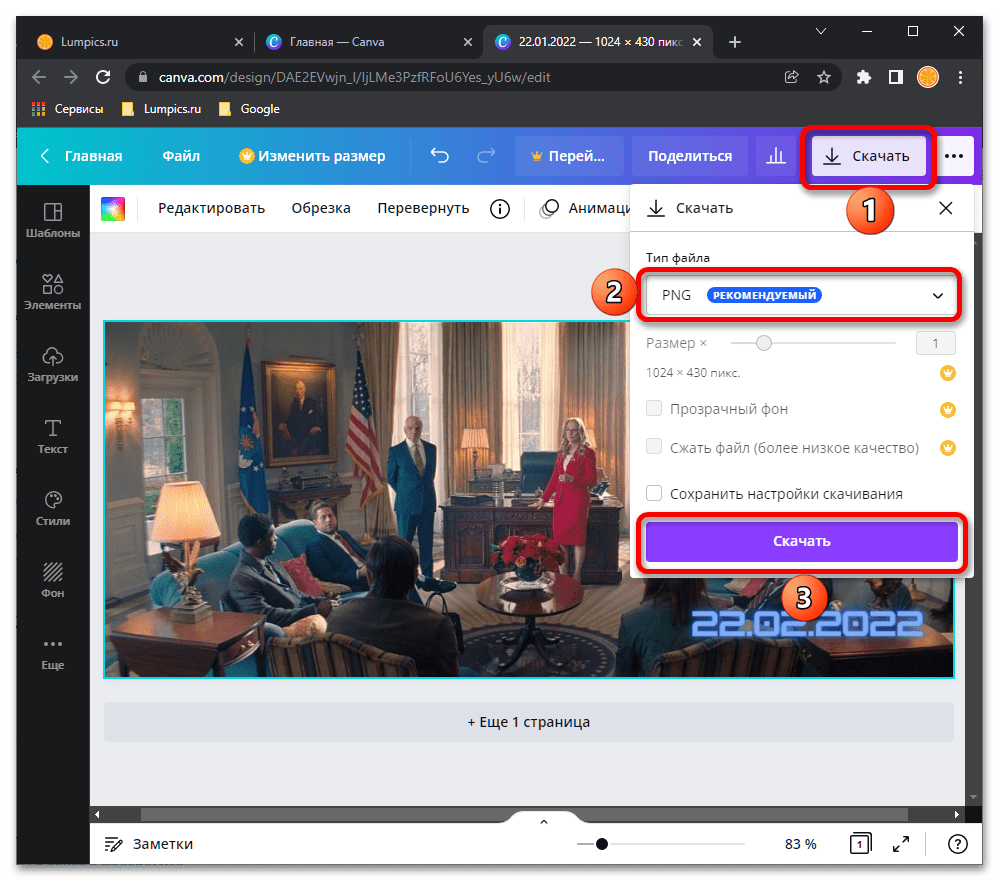Open browser extensions puzzle icon

tap(863, 77)
